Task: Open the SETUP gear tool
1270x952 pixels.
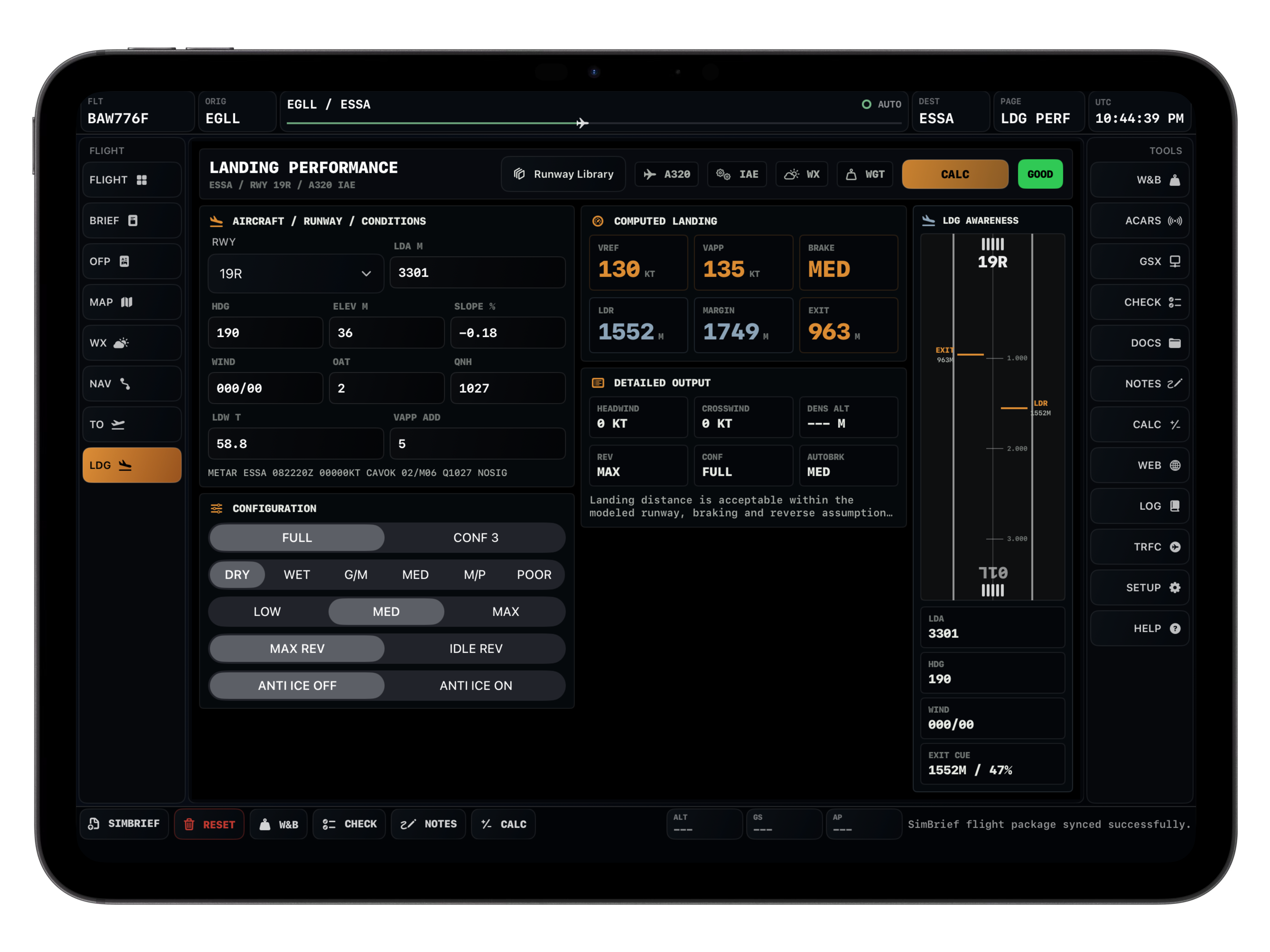Action: [x=1140, y=588]
